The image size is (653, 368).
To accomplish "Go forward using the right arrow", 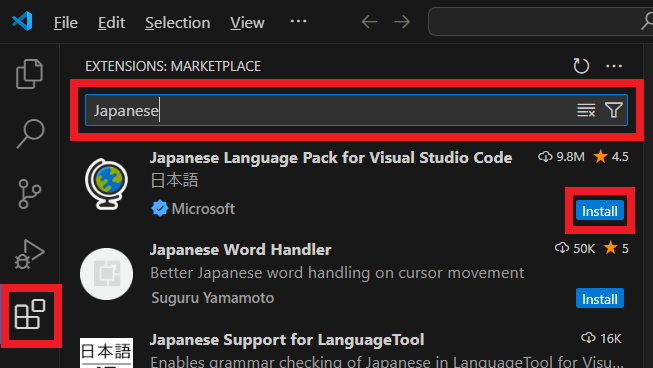I will pyautogui.click(x=402, y=22).
